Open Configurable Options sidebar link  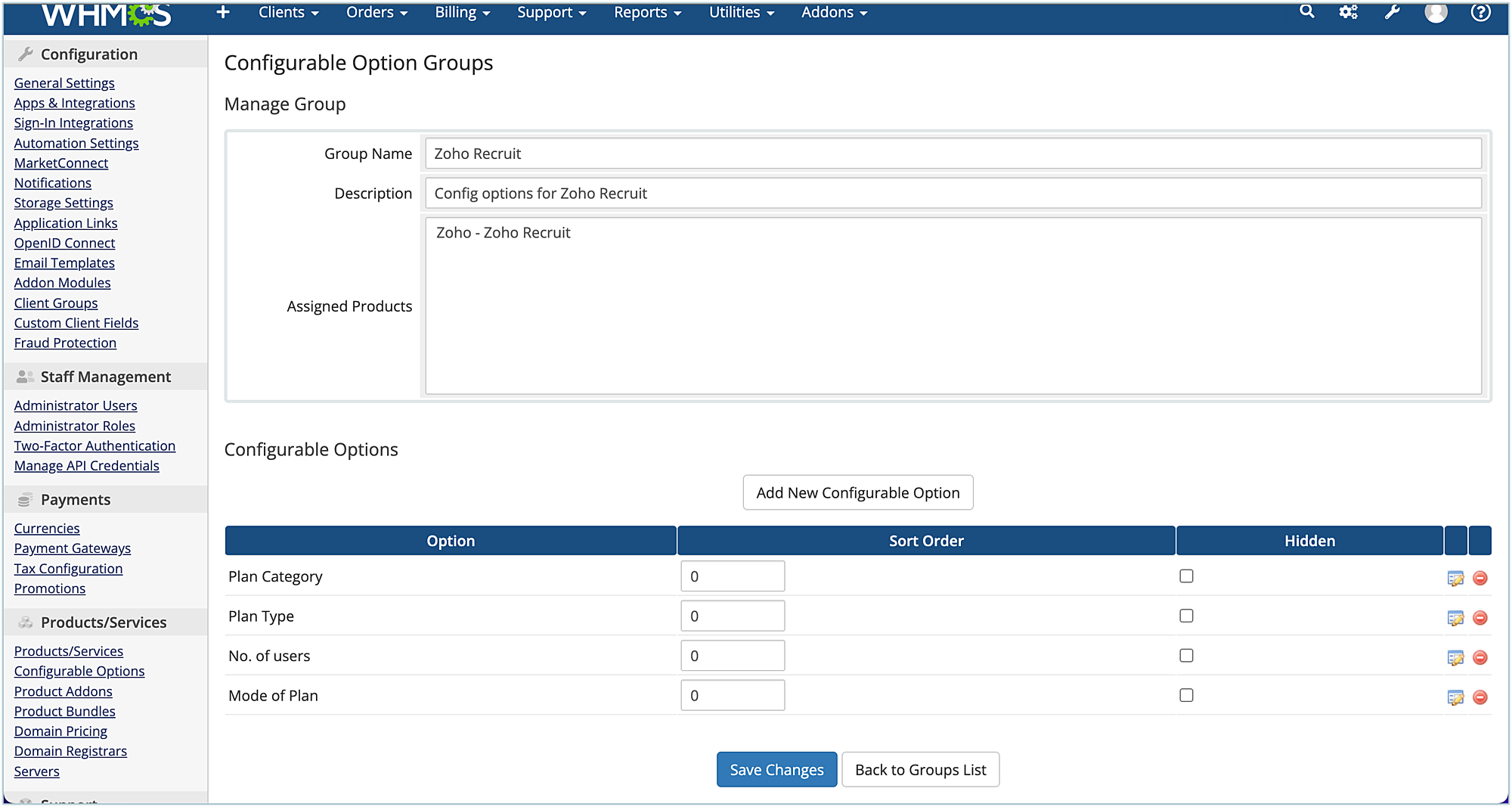79,671
